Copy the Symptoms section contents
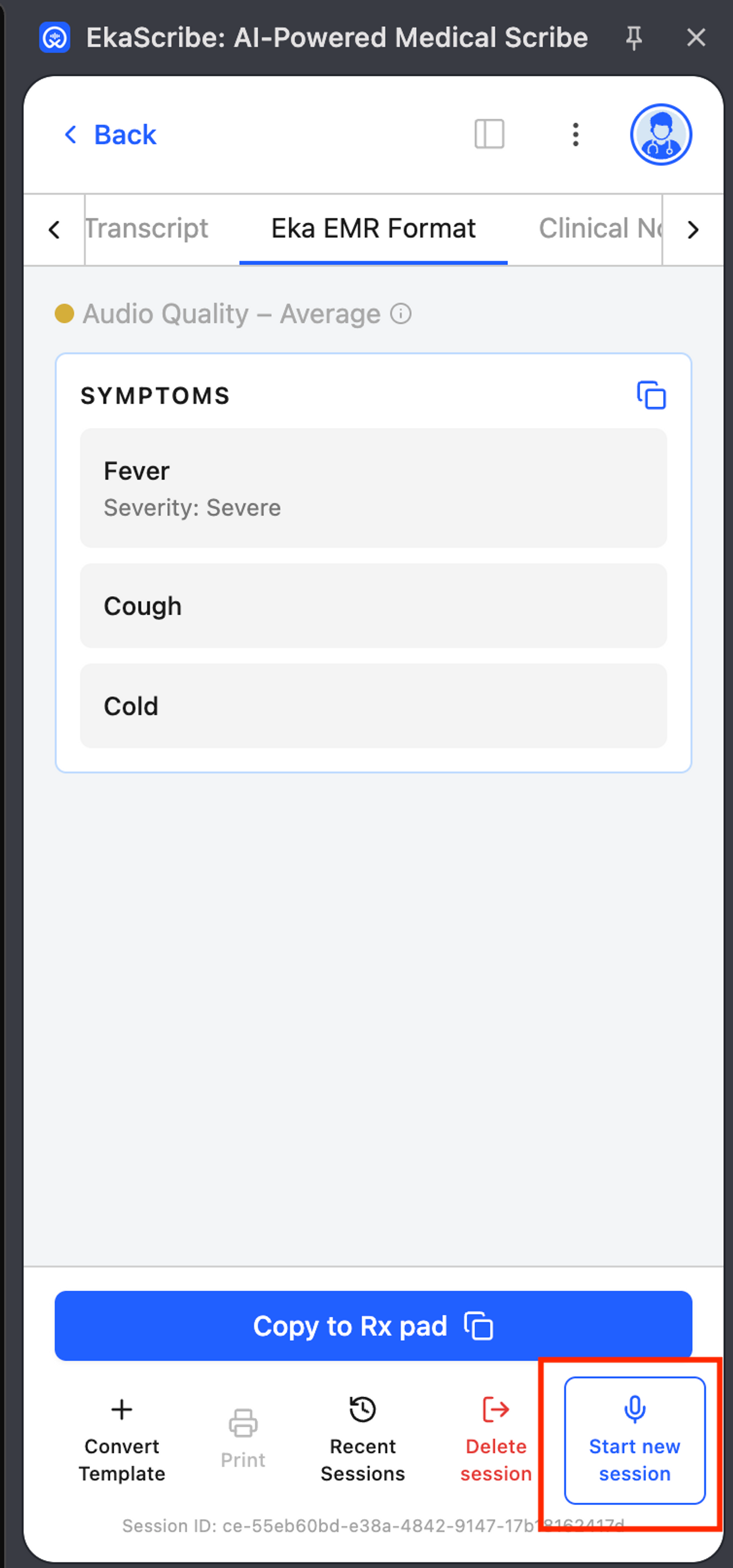733x1568 pixels. click(651, 396)
